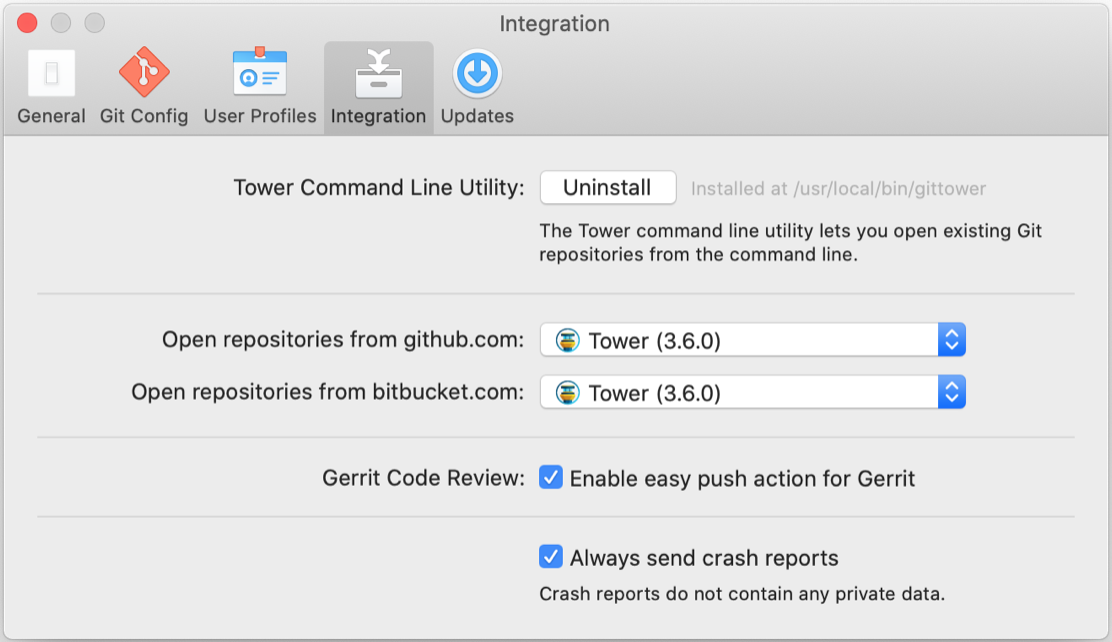This screenshot has width=1112, height=642.
Task: Click the Integration inbox tray icon
Action: pos(378,73)
